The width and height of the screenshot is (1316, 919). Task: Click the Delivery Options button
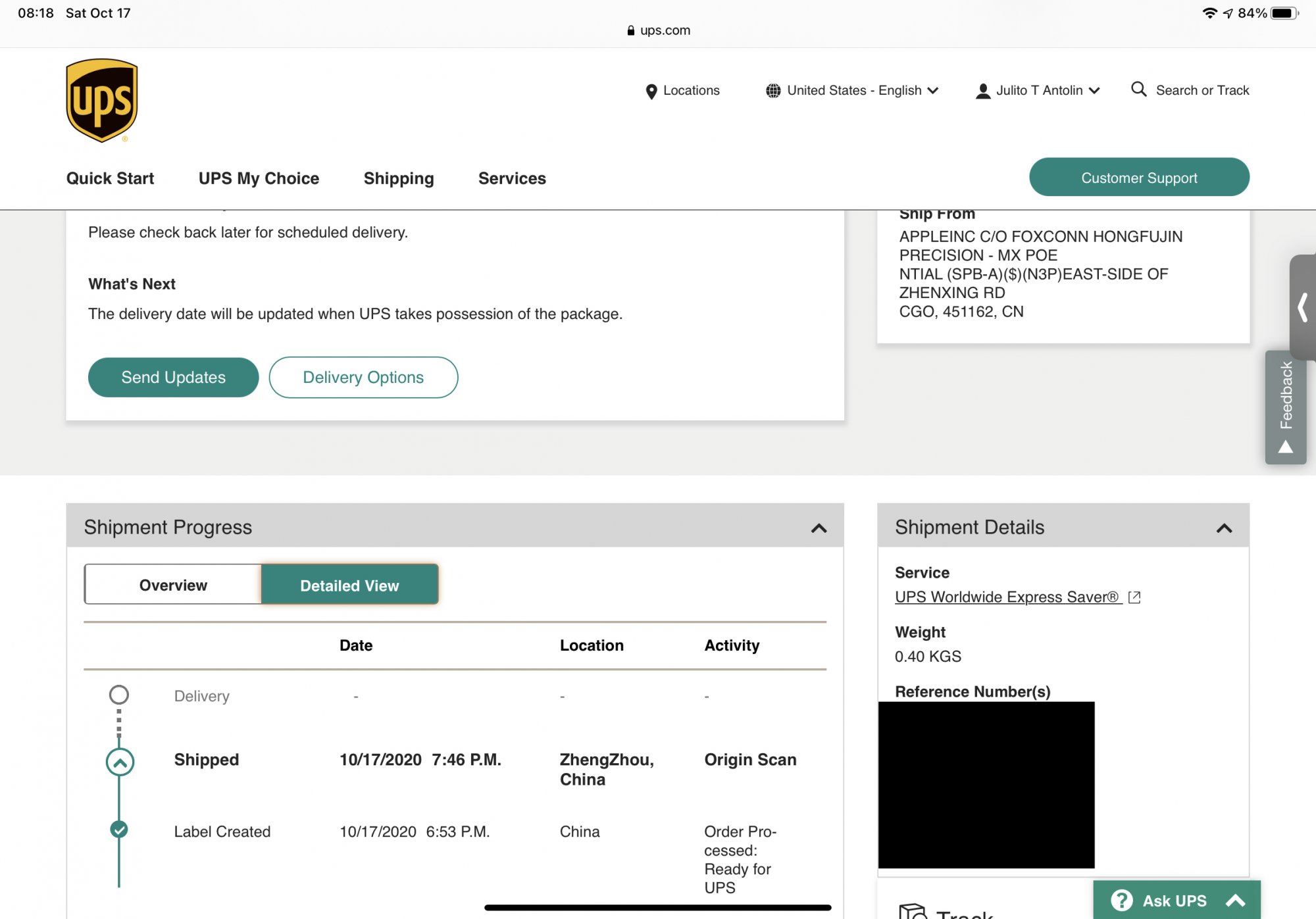pos(363,377)
